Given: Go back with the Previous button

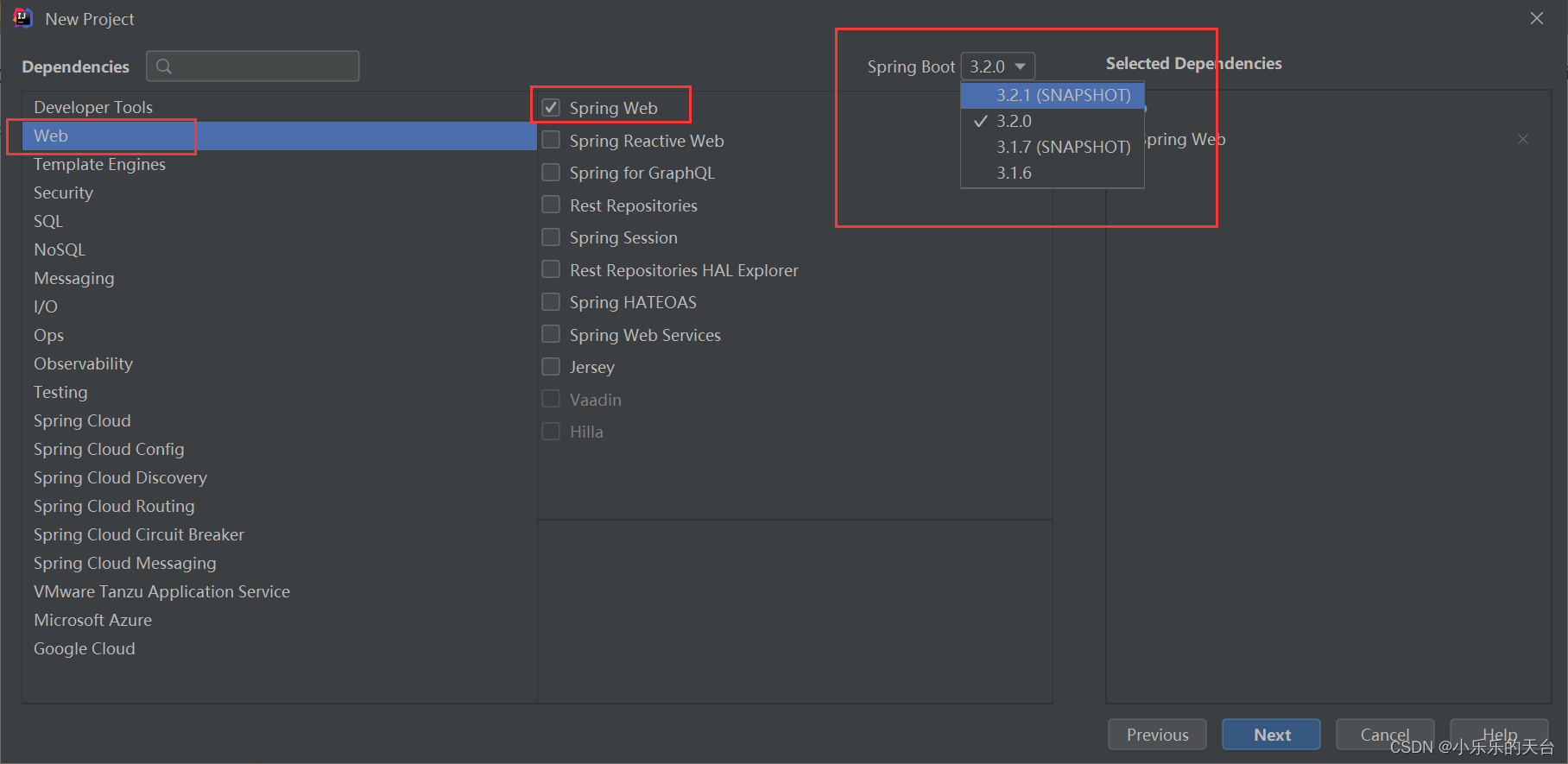Looking at the screenshot, I should [1157, 735].
